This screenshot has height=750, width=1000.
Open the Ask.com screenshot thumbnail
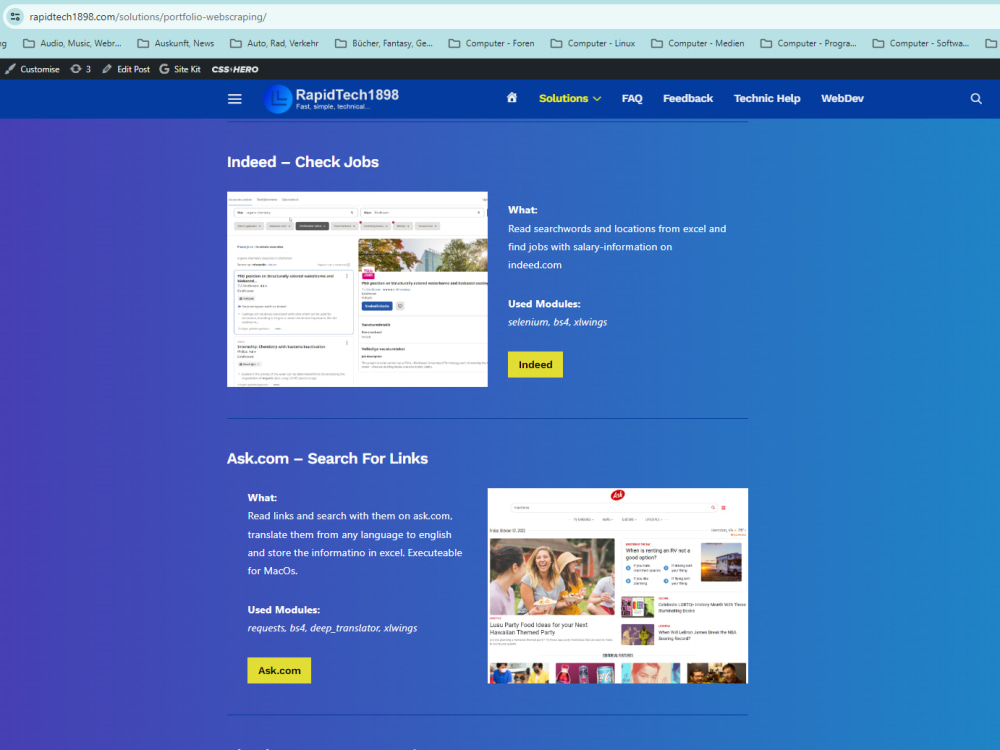coord(617,585)
